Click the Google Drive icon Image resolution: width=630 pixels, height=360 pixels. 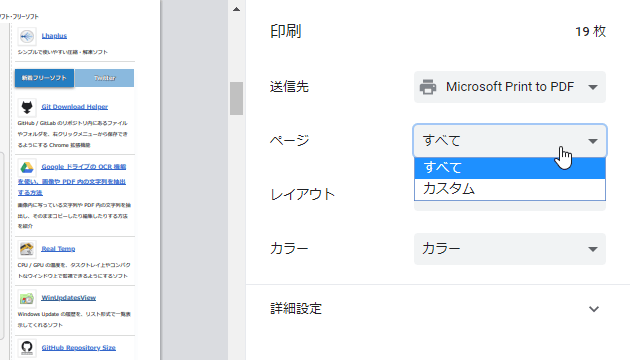pyautogui.click(x=27, y=168)
